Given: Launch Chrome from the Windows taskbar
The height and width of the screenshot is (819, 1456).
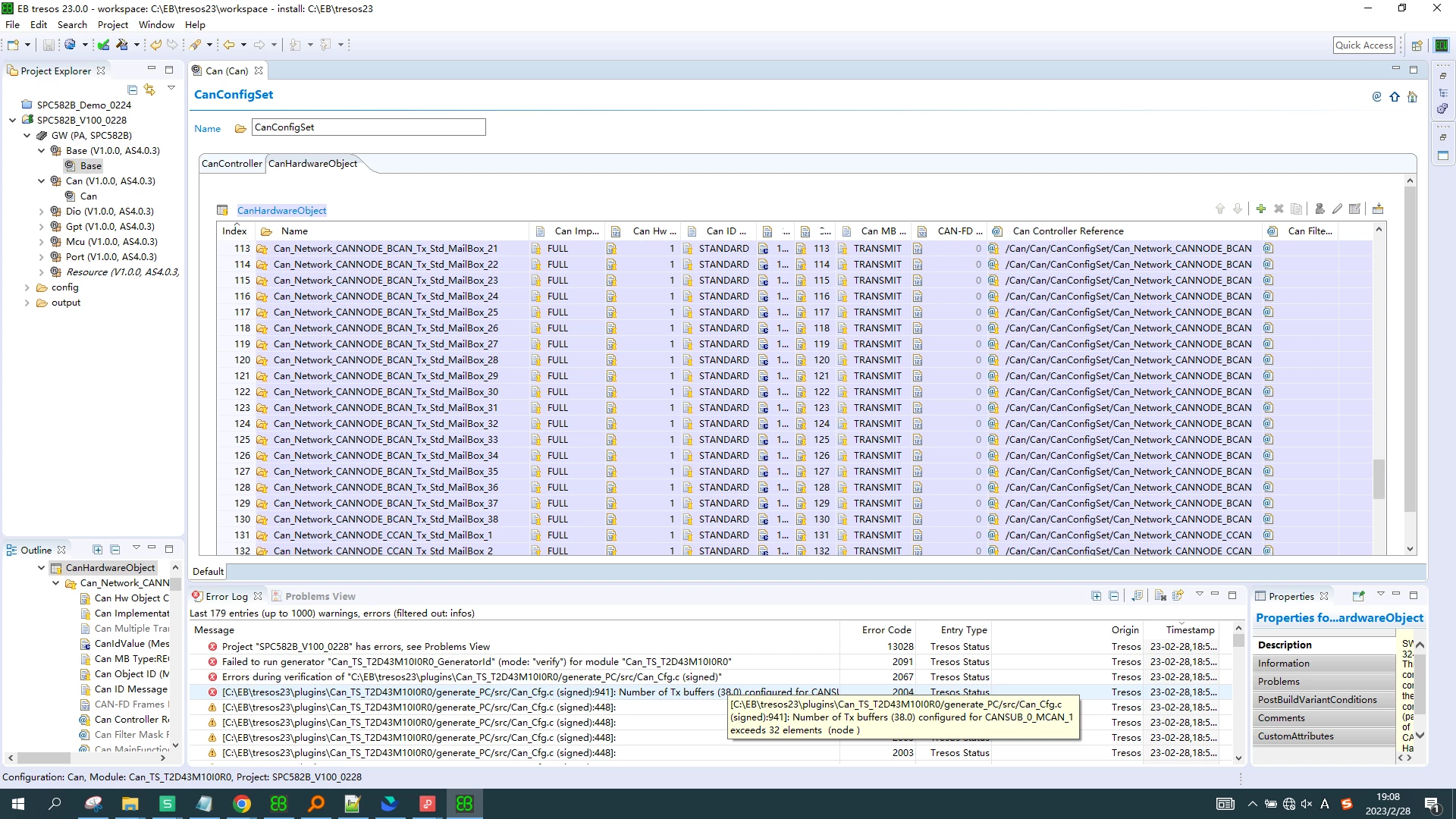Looking at the screenshot, I should tap(241, 804).
